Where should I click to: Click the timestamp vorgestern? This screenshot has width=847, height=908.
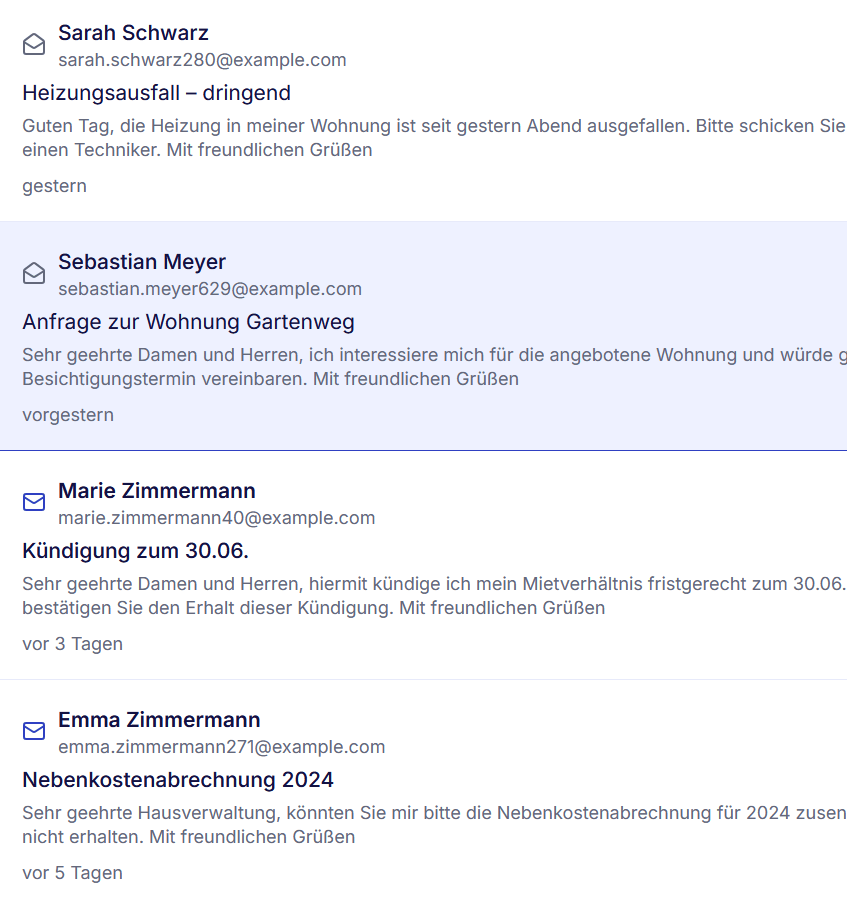click(68, 415)
